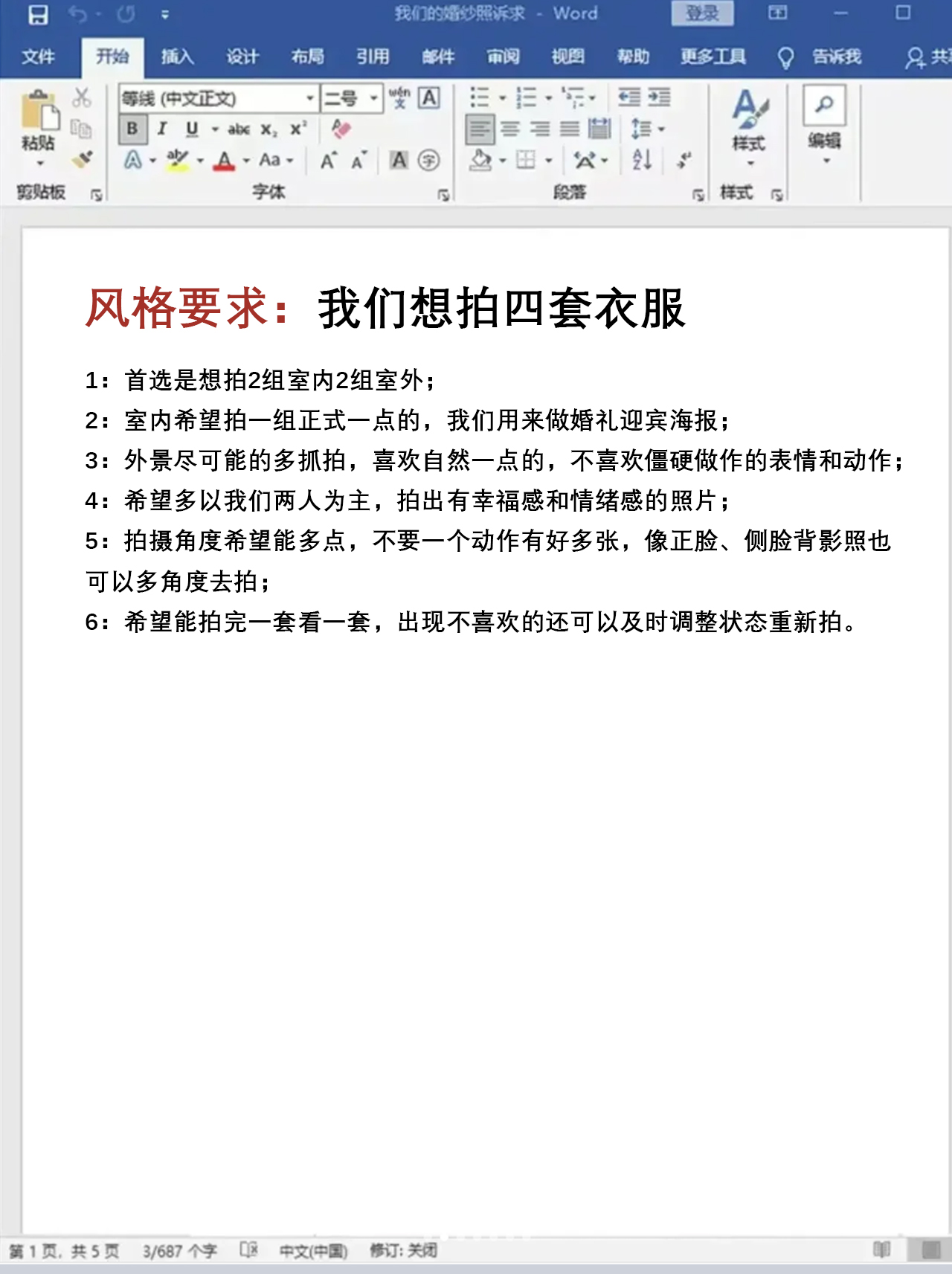Image resolution: width=952 pixels, height=1274 pixels.
Task: Open the 更多工具 tab
Action: [713, 57]
